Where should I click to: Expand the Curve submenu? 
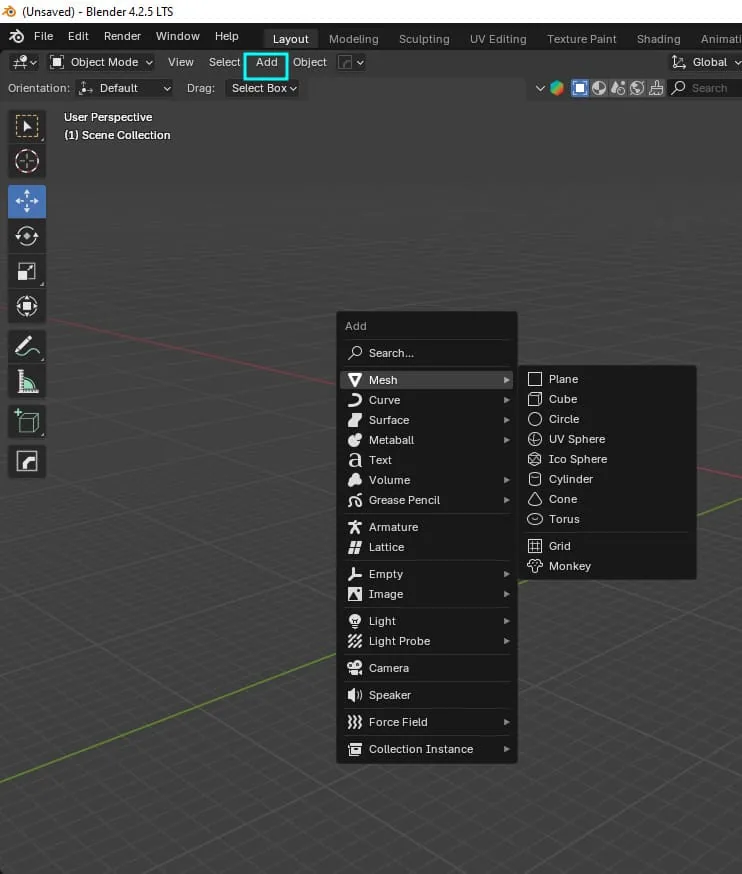tap(426, 400)
